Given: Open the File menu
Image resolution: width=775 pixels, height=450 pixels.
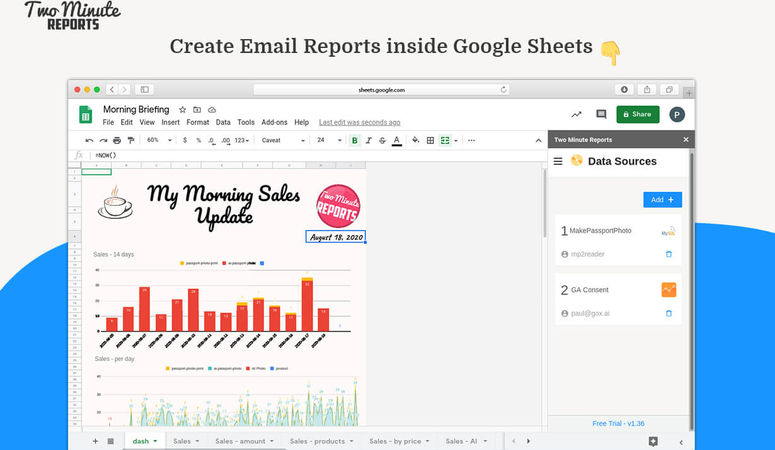Looking at the screenshot, I should tap(108, 122).
